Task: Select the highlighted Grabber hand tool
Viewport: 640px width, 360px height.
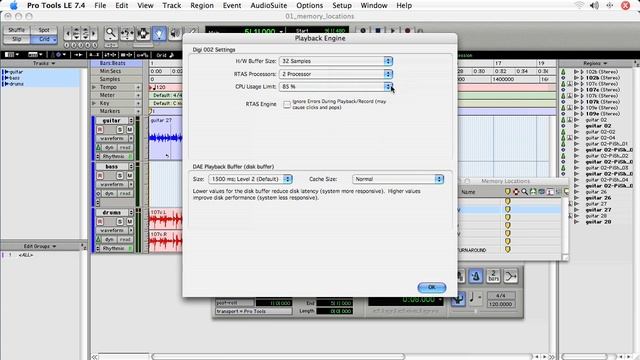Action: (159, 33)
